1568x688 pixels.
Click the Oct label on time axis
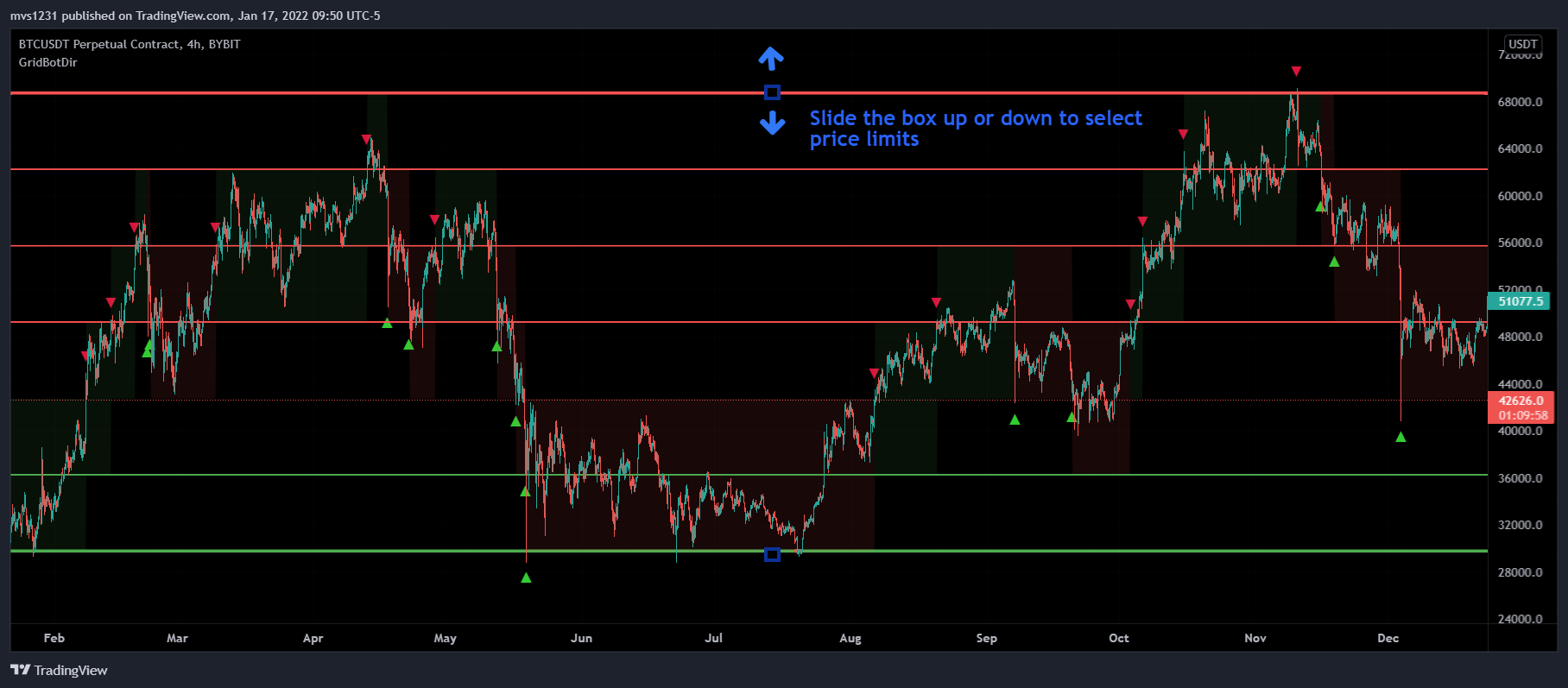[1119, 638]
